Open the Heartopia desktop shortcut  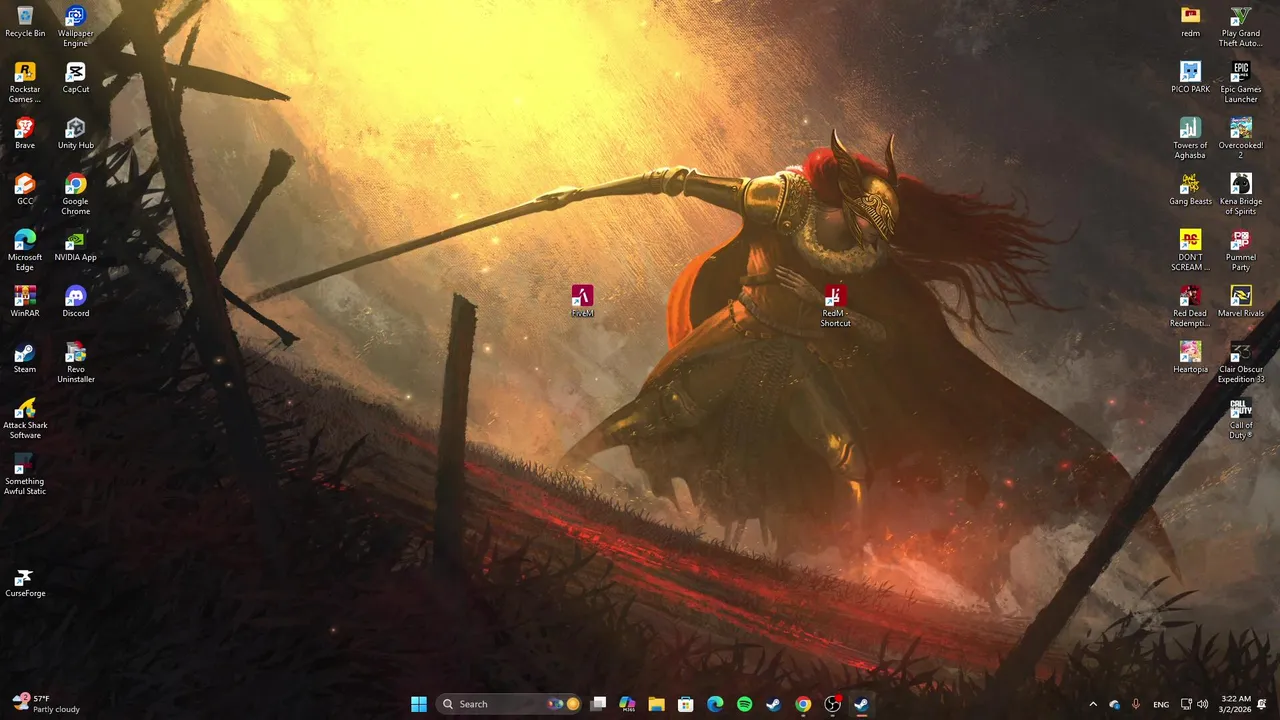pos(1190,358)
